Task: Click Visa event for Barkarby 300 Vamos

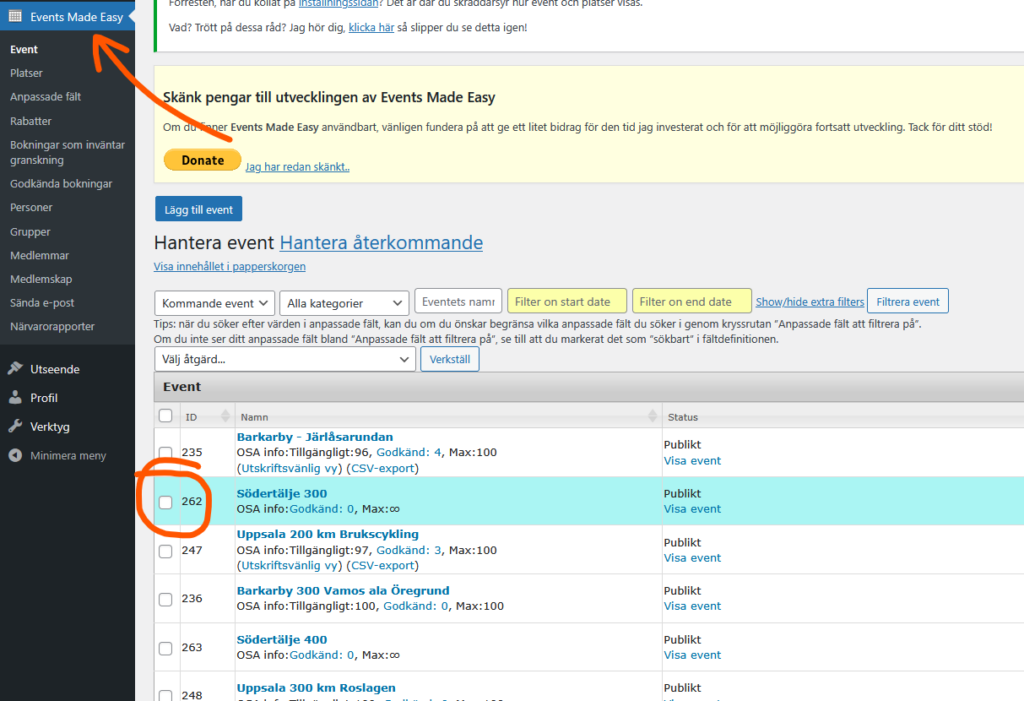Action: point(692,606)
